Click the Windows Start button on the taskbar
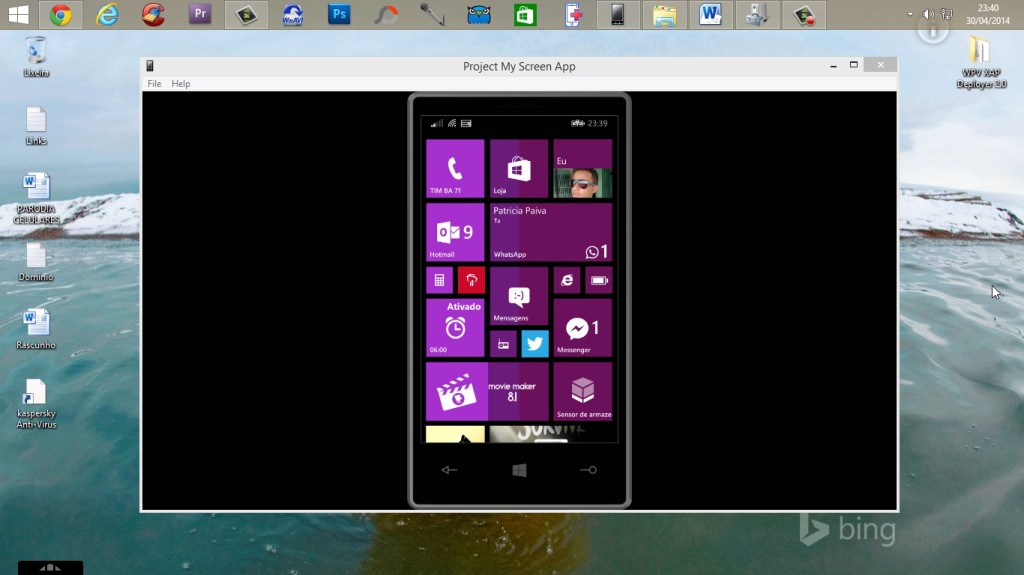1024x575 pixels. tap(18, 14)
